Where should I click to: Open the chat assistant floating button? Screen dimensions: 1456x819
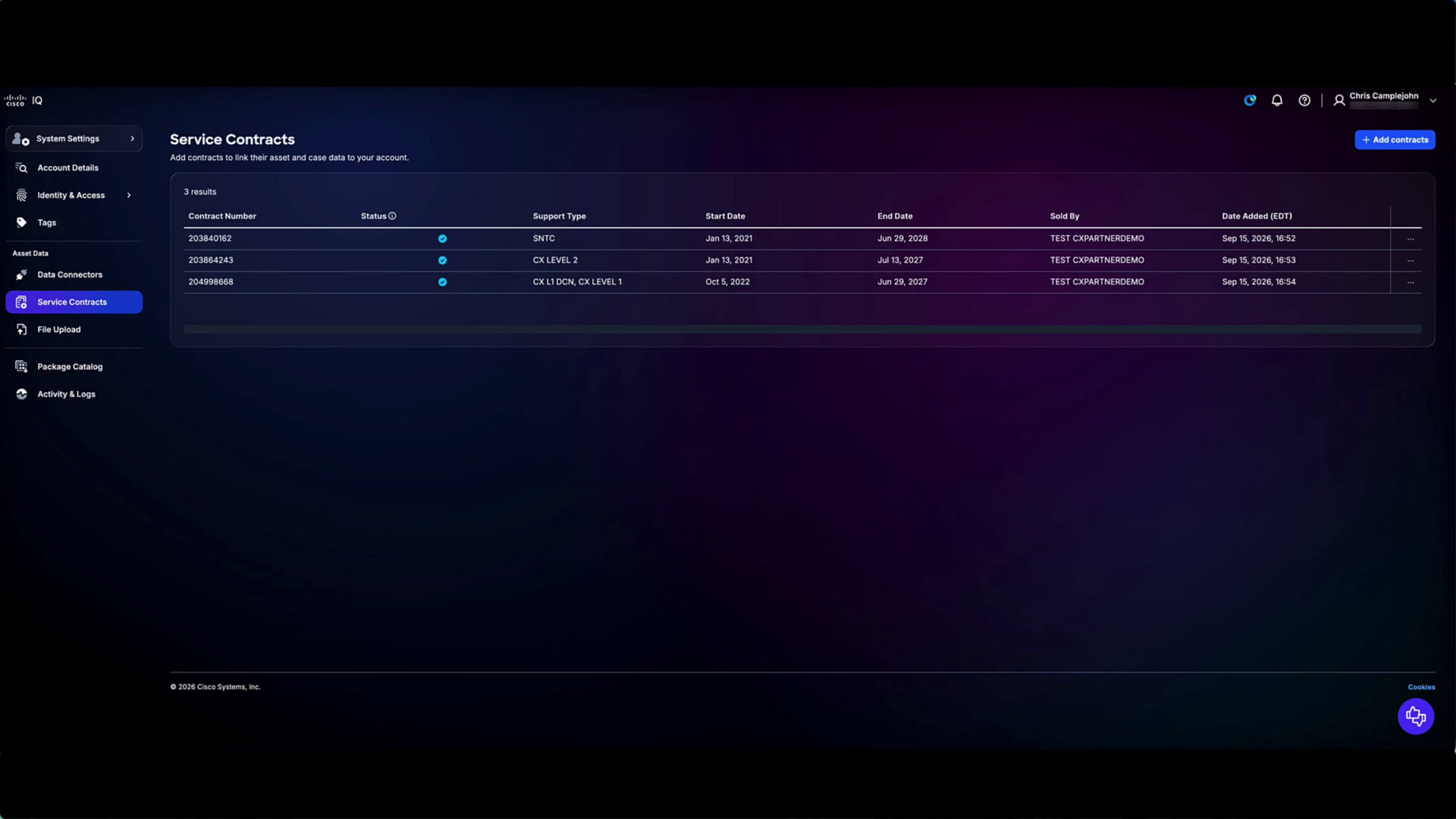pyautogui.click(x=1416, y=717)
